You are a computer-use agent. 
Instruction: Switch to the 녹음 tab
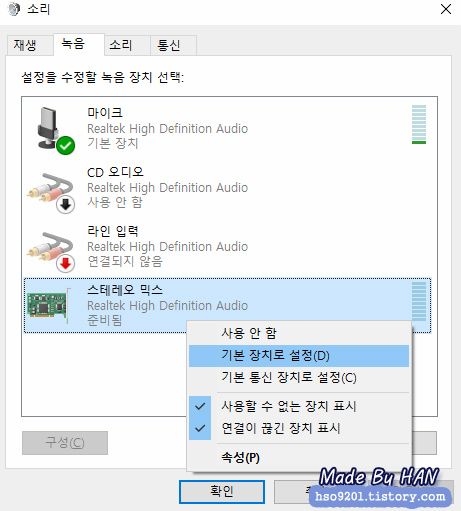(x=79, y=44)
